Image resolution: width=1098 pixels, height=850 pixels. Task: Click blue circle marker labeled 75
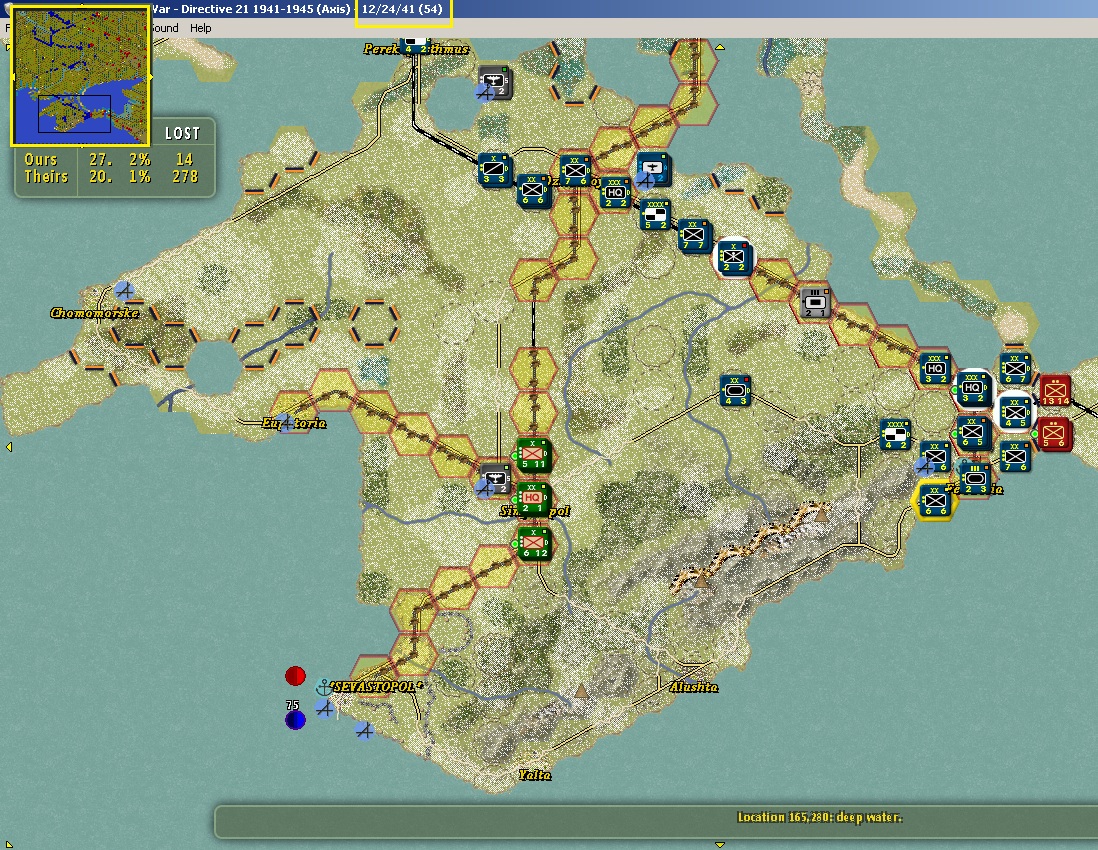tap(296, 719)
